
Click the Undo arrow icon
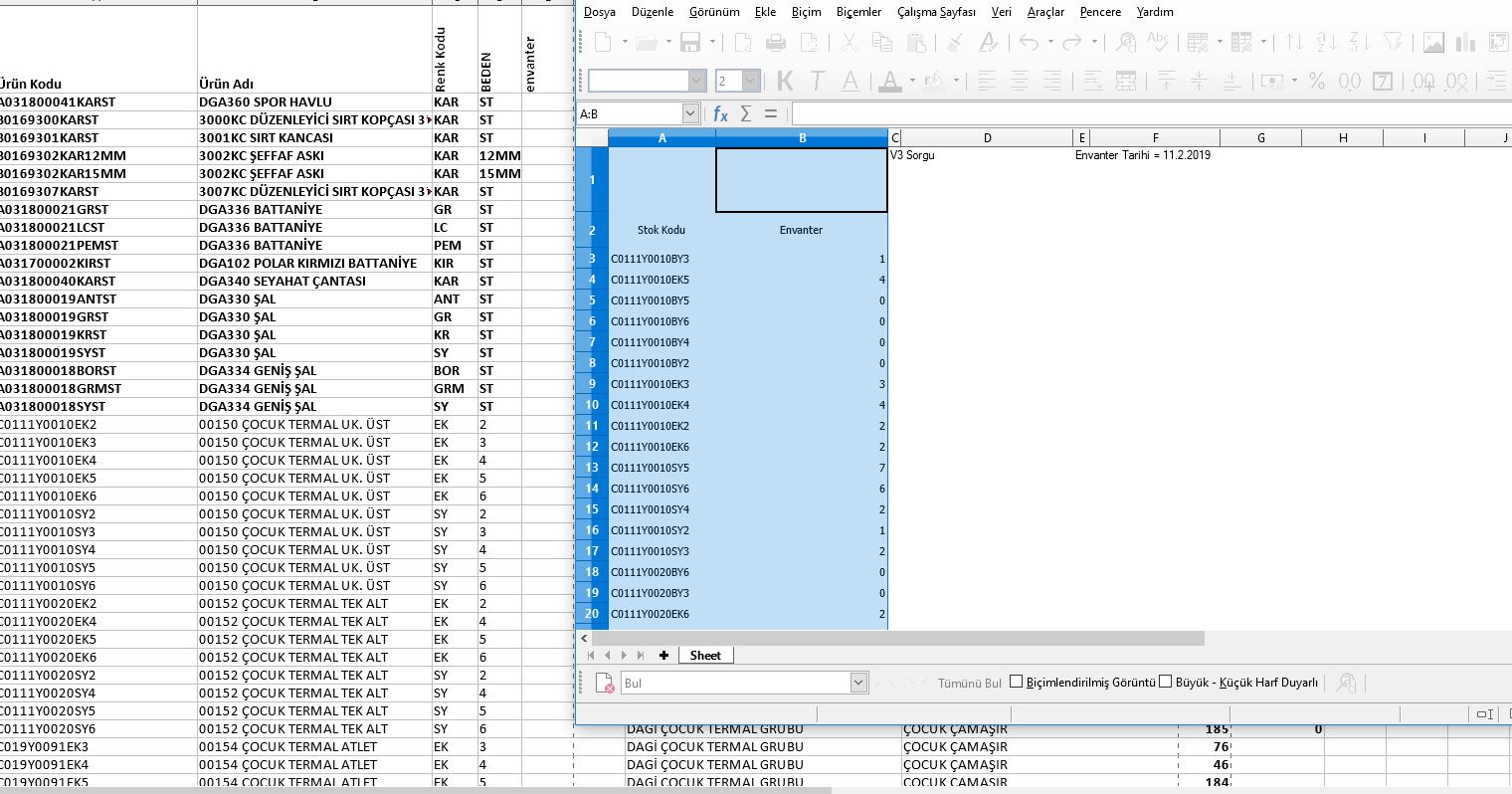pyautogui.click(x=1030, y=42)
